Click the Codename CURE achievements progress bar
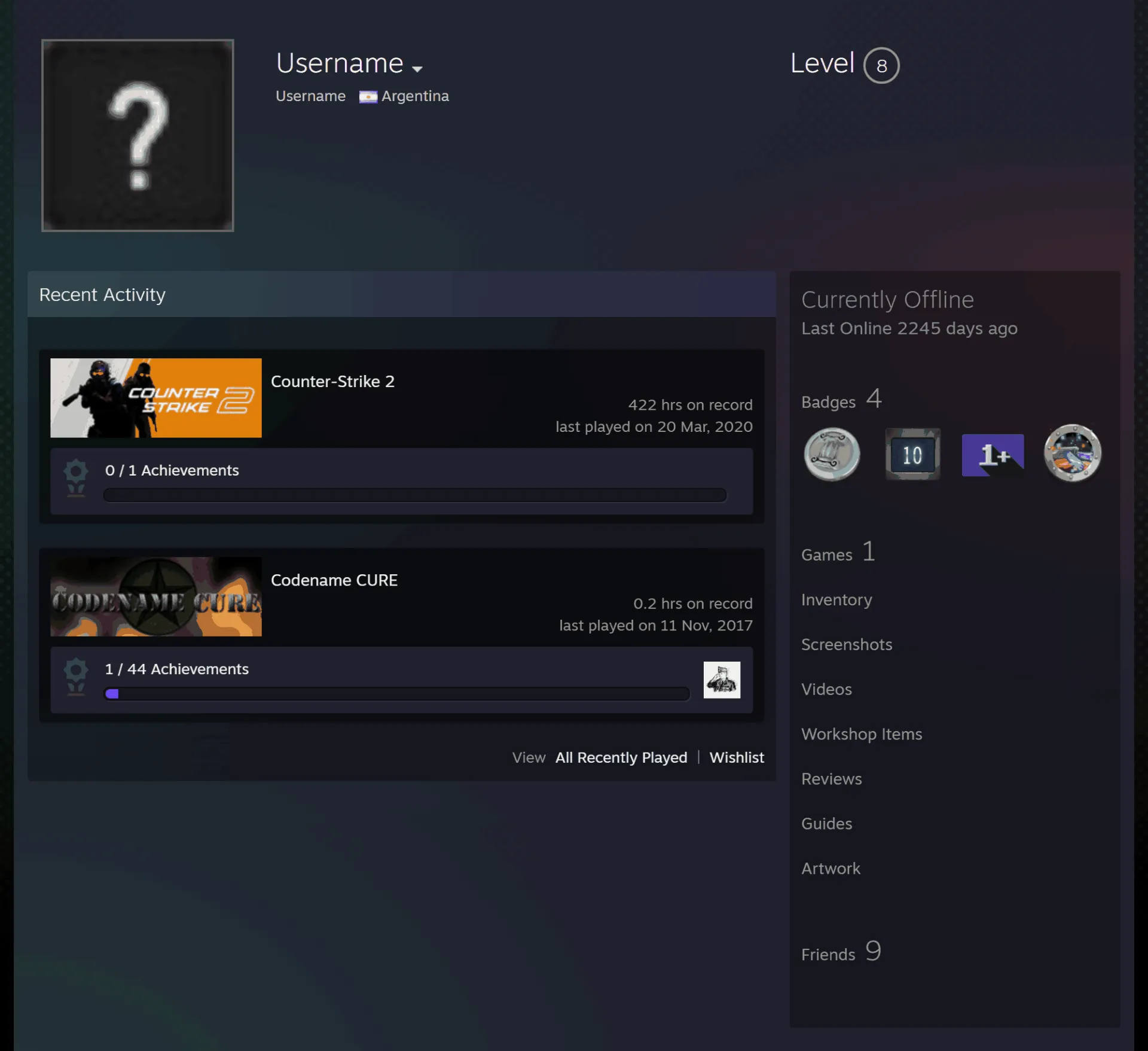1148x1051 pixels. tap(396, 694)
